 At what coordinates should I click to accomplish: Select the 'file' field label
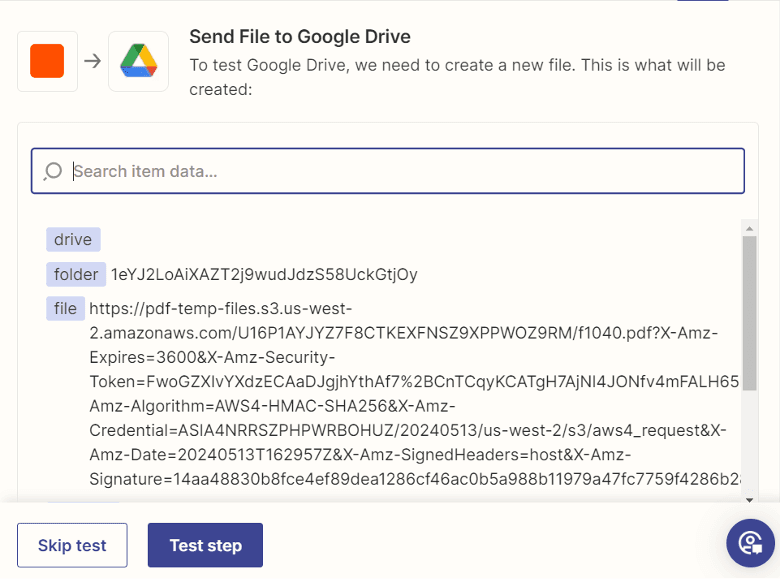(x=65, y=308)
